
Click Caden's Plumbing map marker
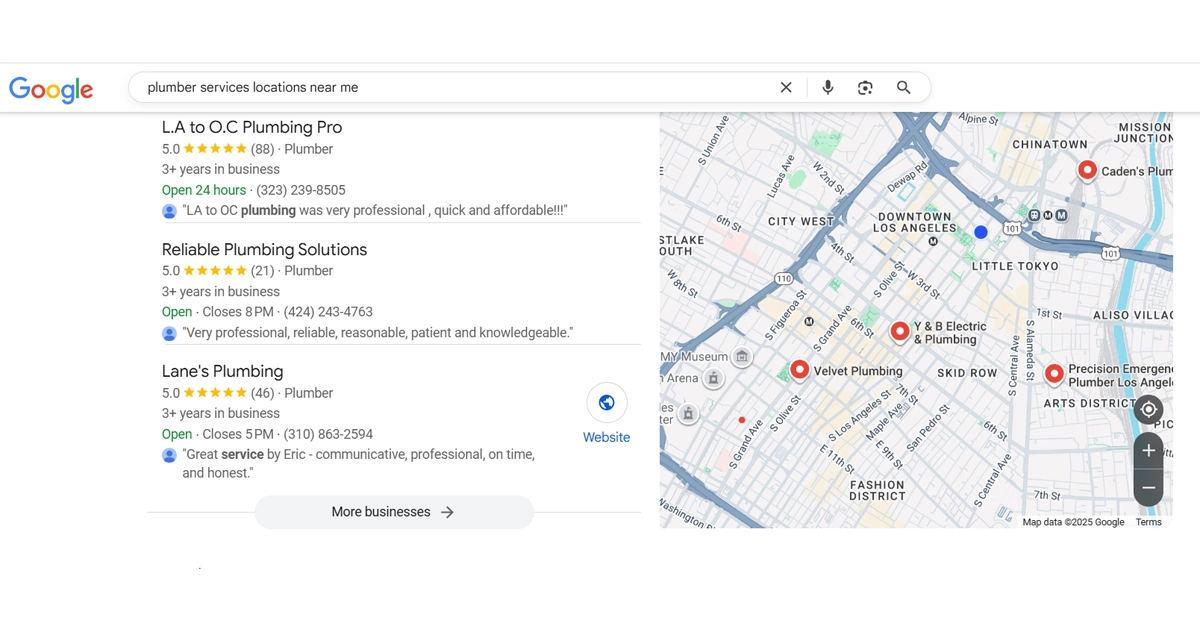pos(1087,170)
